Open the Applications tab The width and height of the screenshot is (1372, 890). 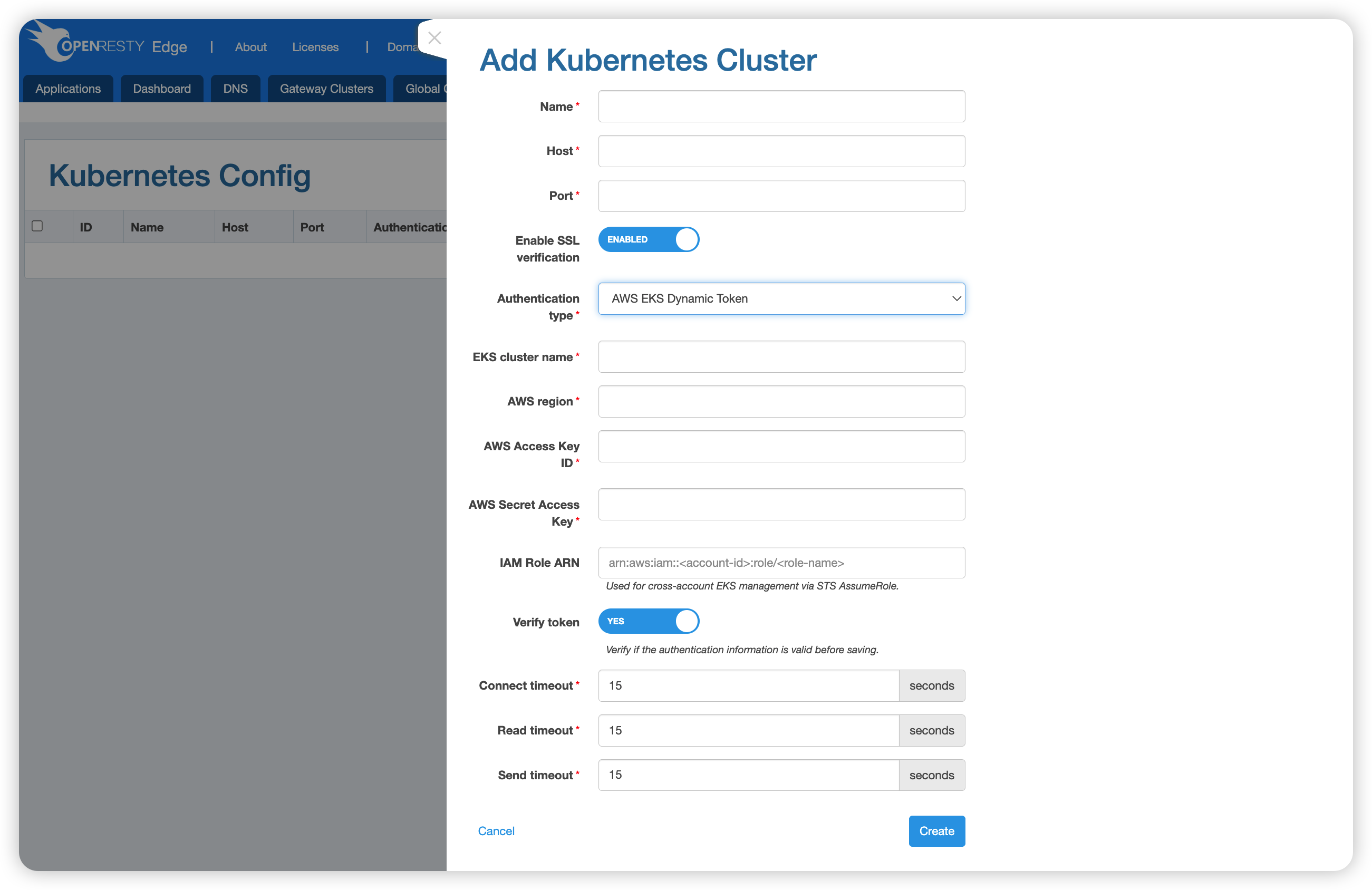click(68, 89)
